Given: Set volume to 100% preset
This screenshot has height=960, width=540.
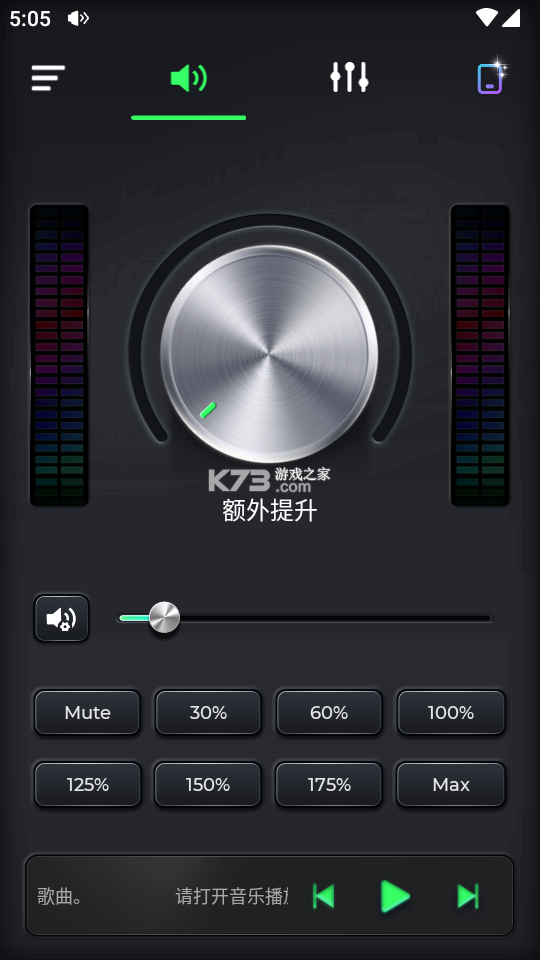Looking at the screenshot, I should click(x=451, y=713).
